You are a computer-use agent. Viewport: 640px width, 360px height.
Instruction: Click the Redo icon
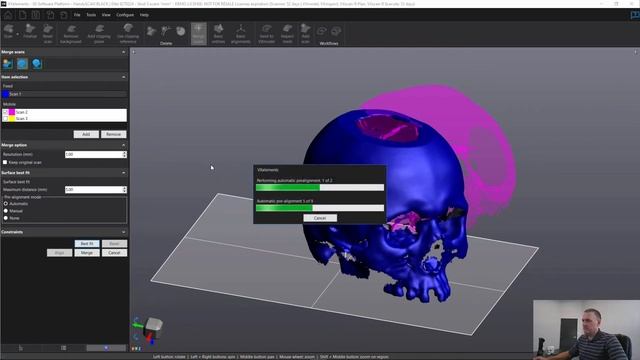coord(64,15)
